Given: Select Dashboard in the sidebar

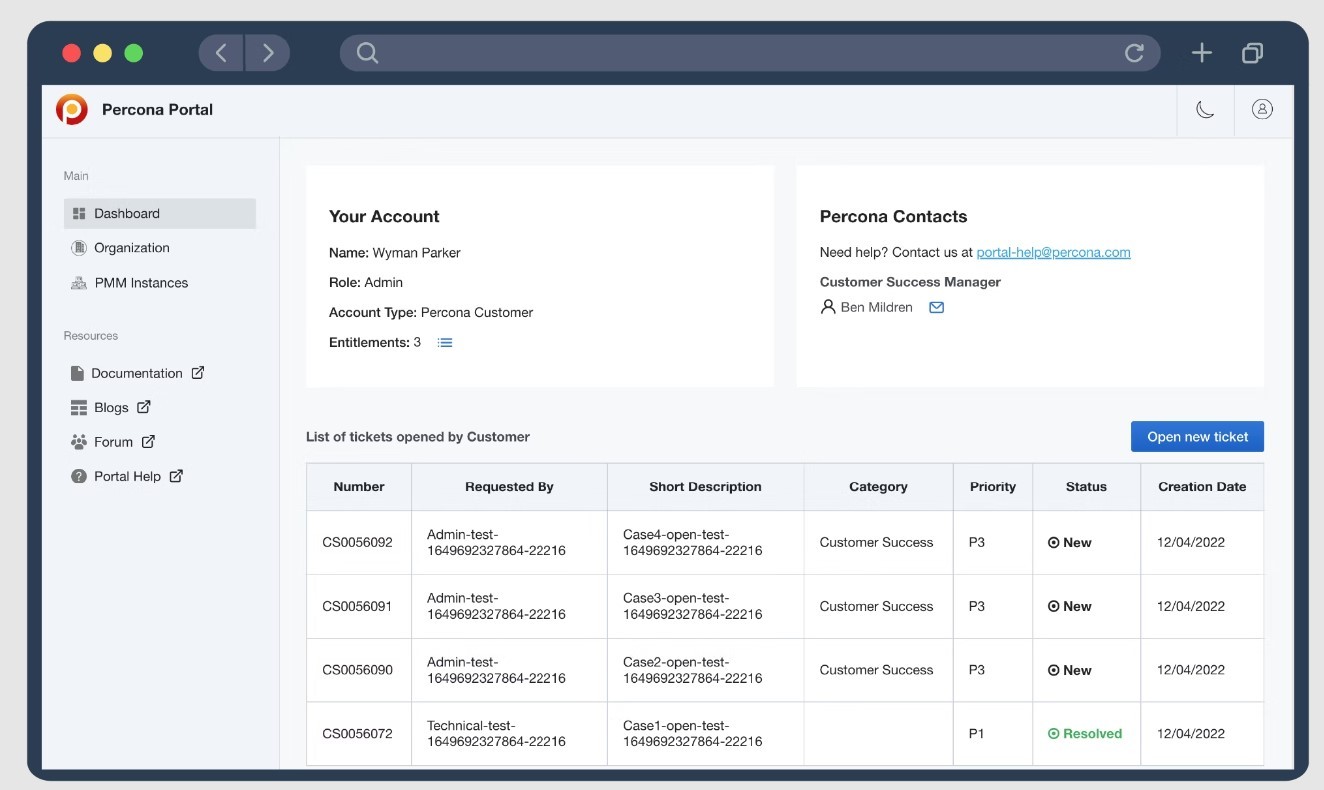Looking at the screenshot, I should pyautogui.click(x=127, y=214).
